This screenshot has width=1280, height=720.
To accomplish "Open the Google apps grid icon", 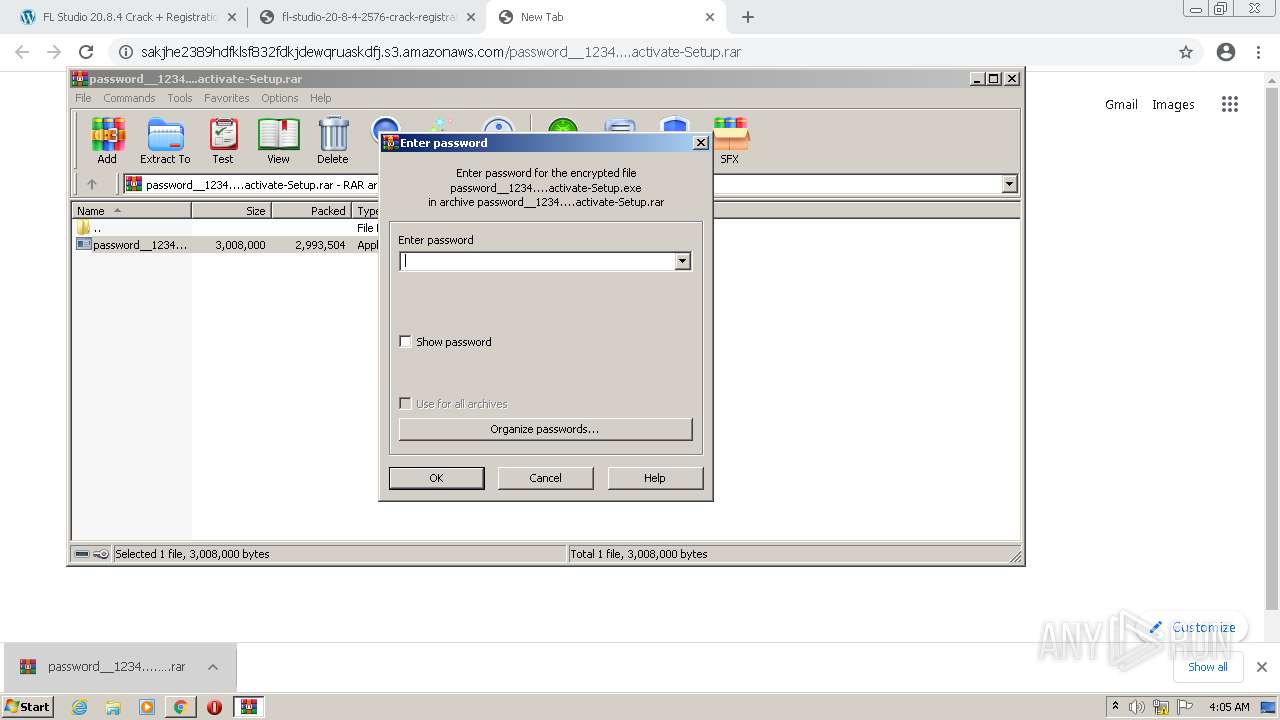I will click(x=1230, y=104).
